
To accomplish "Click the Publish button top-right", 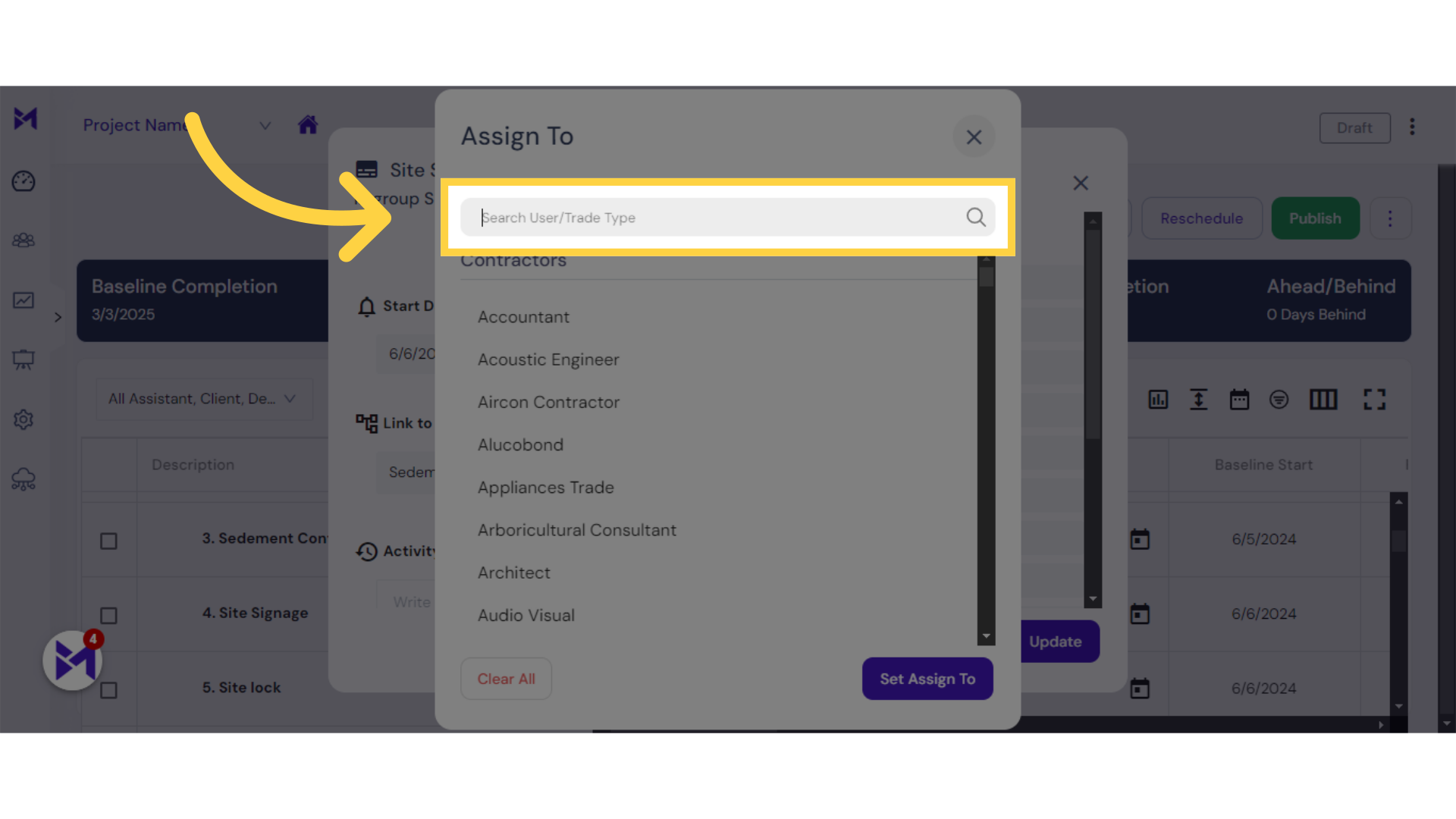I will 1315,218.
